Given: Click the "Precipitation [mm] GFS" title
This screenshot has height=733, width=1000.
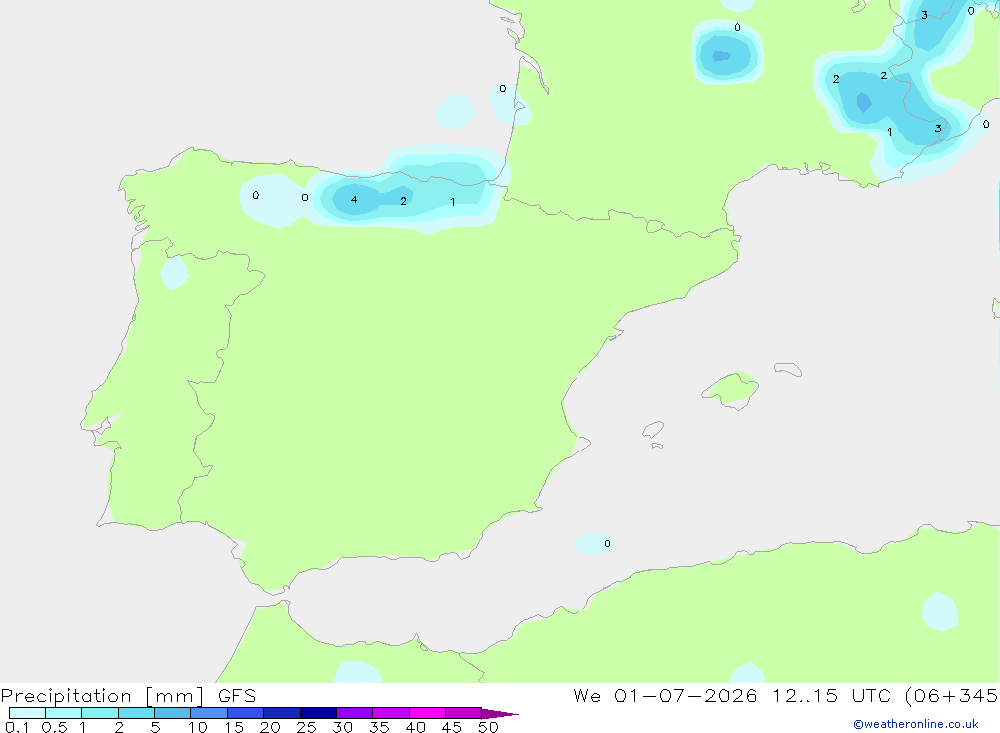Looking at the screenshot, I should click(x=128, y=695).
